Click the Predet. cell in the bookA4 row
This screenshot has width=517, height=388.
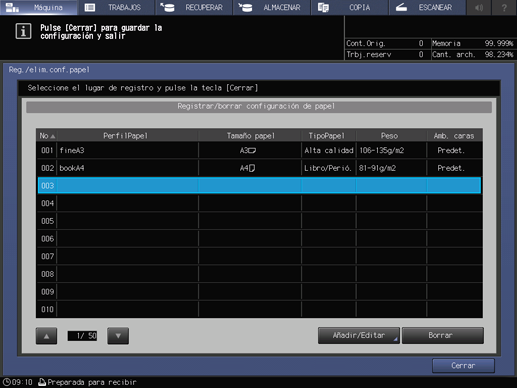[454, 168]
